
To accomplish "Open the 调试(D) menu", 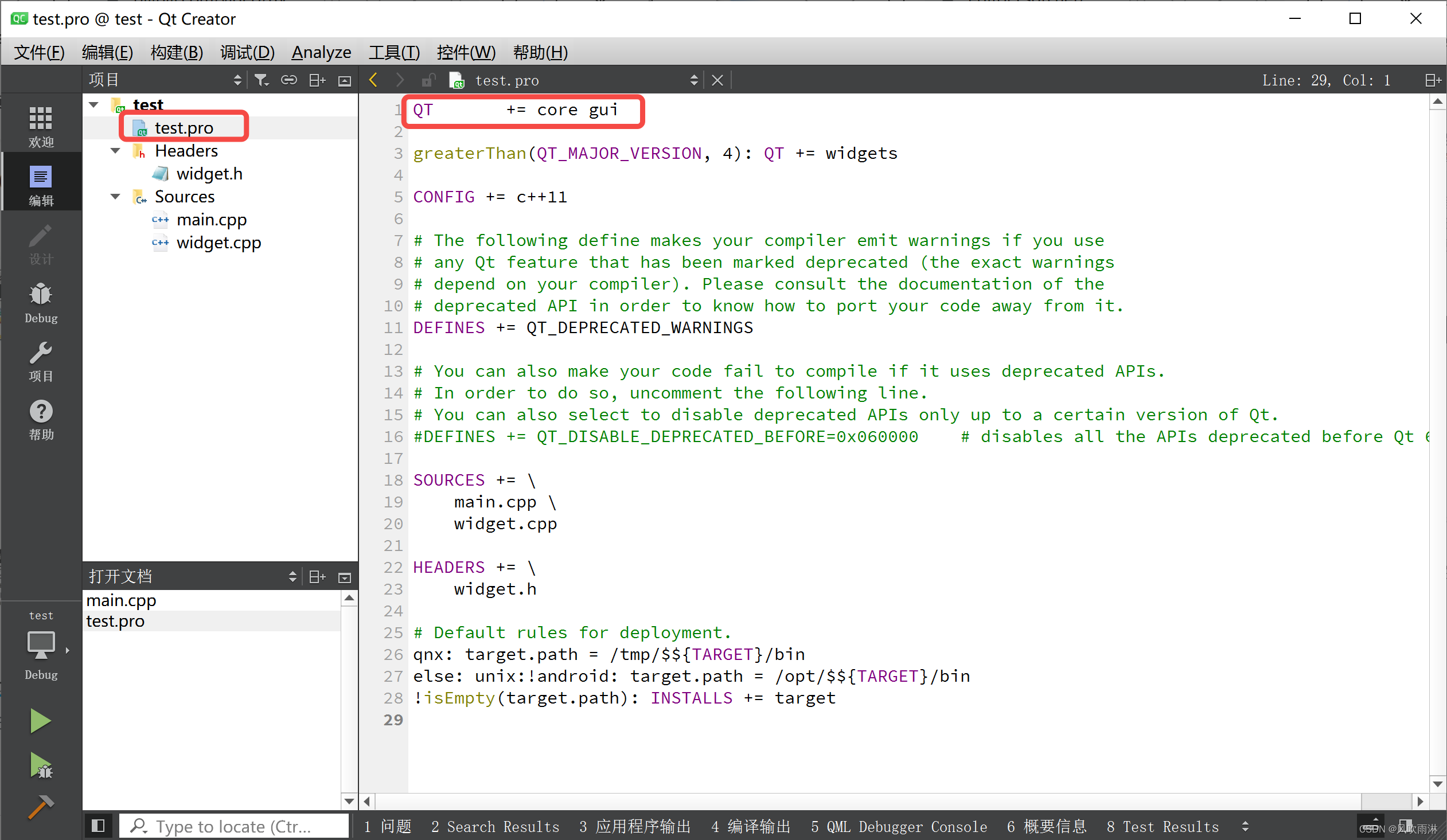I will (247, 52).
